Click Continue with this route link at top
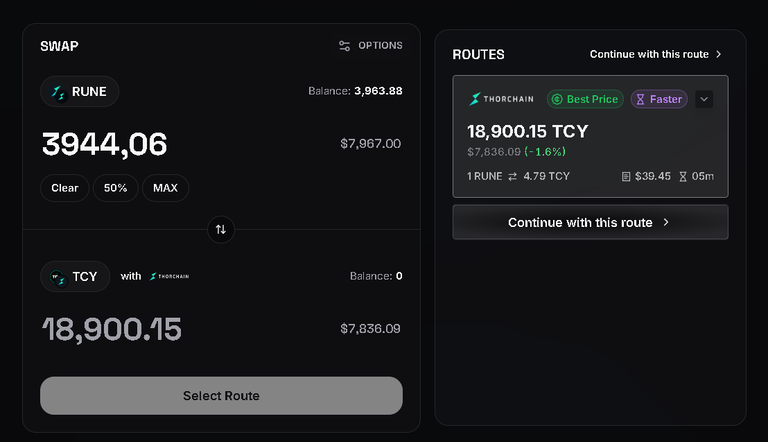 tap(655, 54)
